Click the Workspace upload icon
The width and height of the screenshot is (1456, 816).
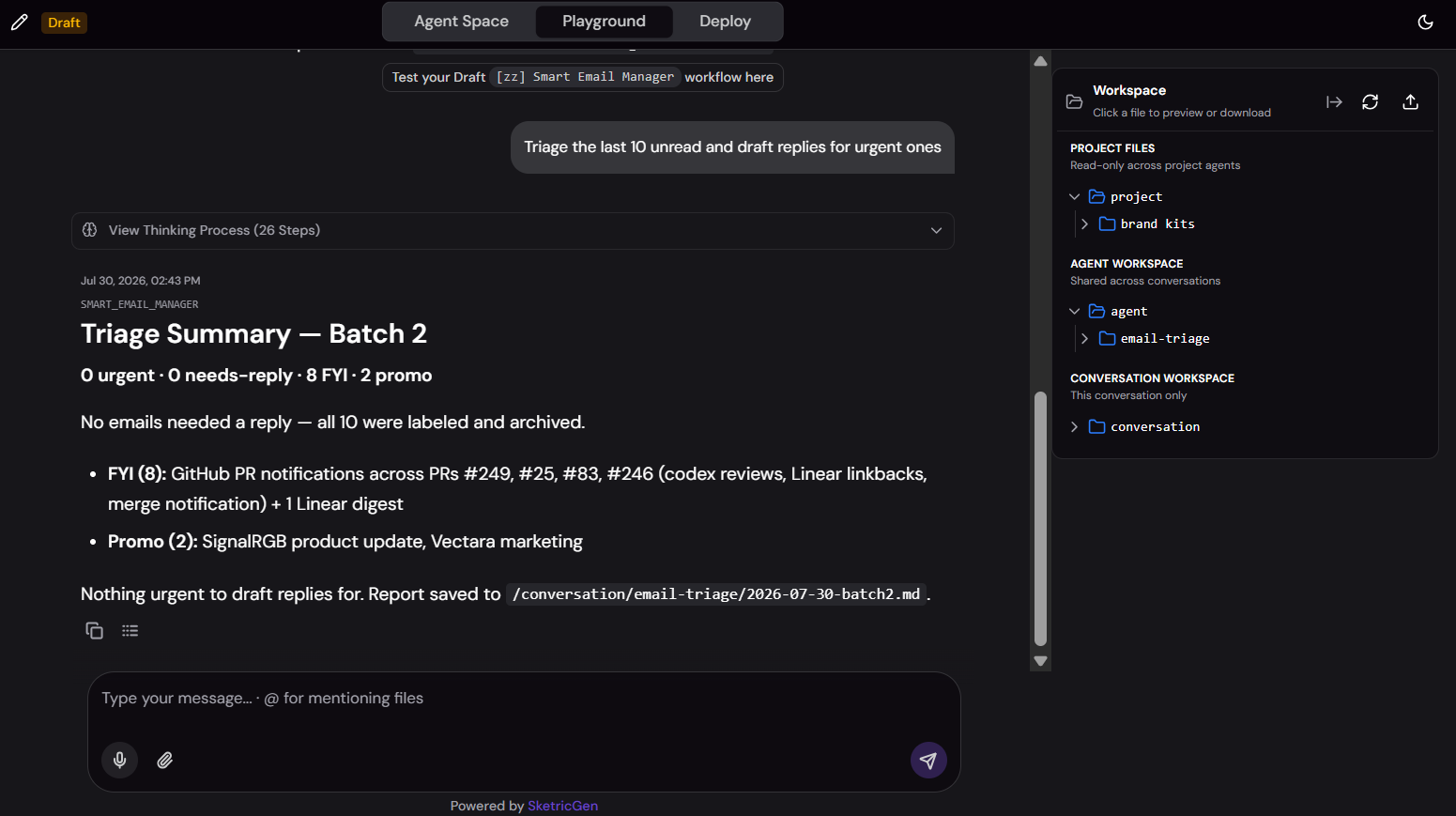[1410, 102]
